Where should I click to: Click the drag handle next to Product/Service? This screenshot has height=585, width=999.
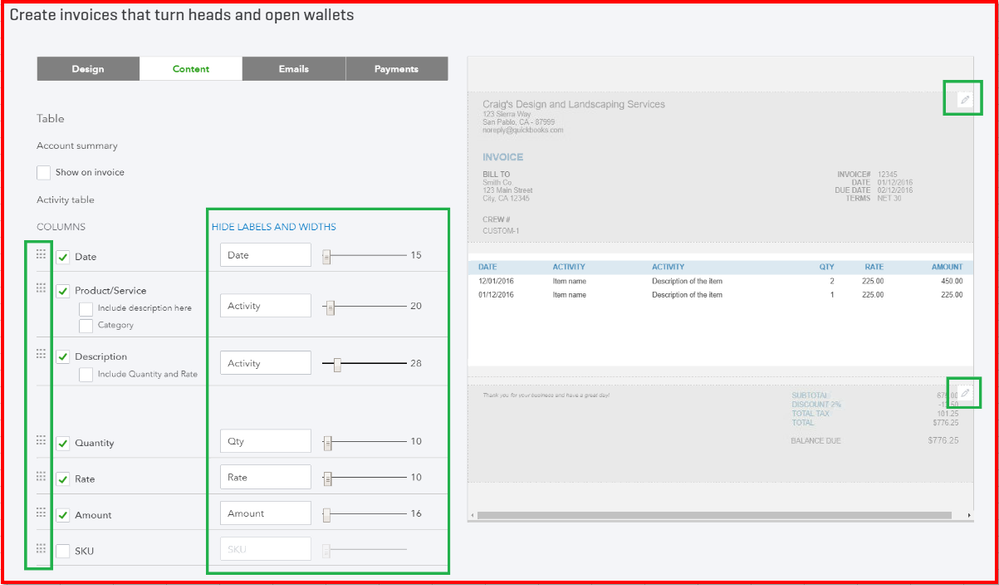click(41, 288)
